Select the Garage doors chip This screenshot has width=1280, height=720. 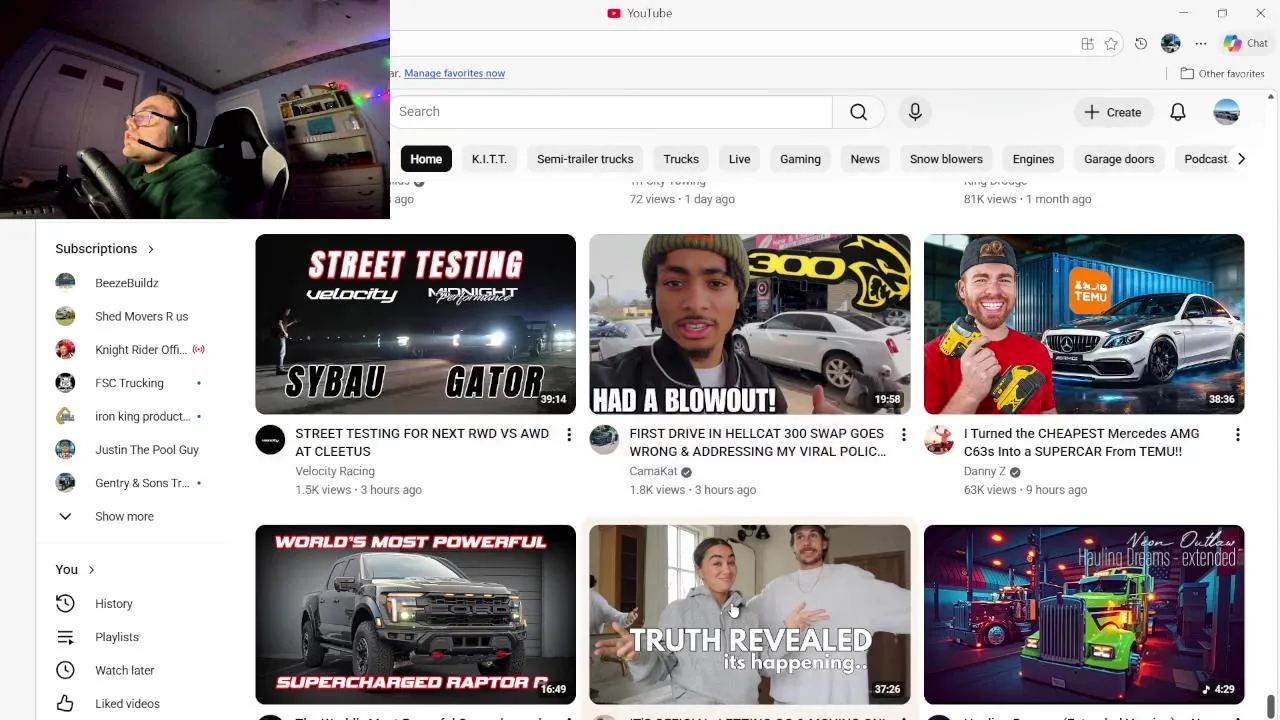(x=1119, y=159)
